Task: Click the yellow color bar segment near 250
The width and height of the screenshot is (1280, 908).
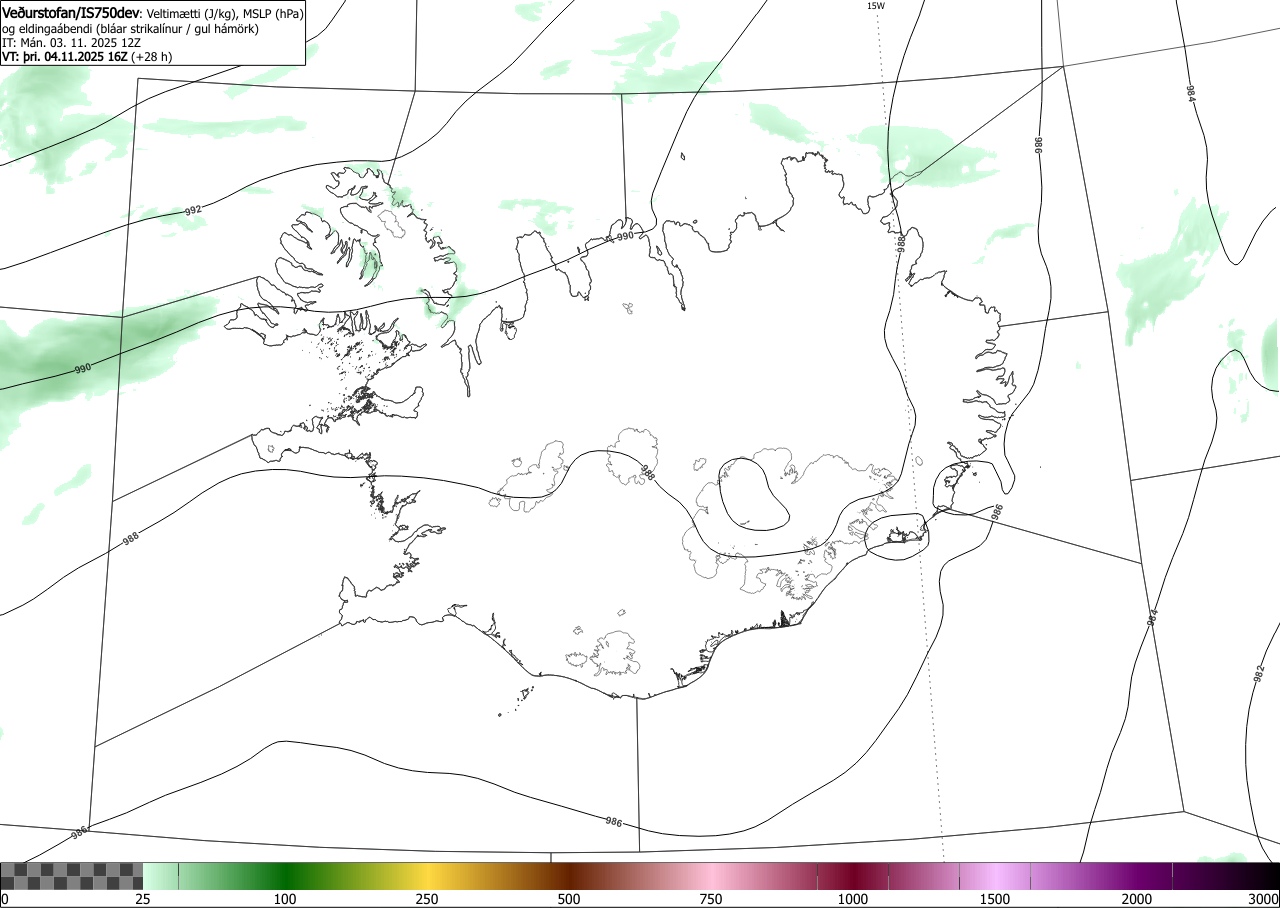Action: click(x=427, y=876)
